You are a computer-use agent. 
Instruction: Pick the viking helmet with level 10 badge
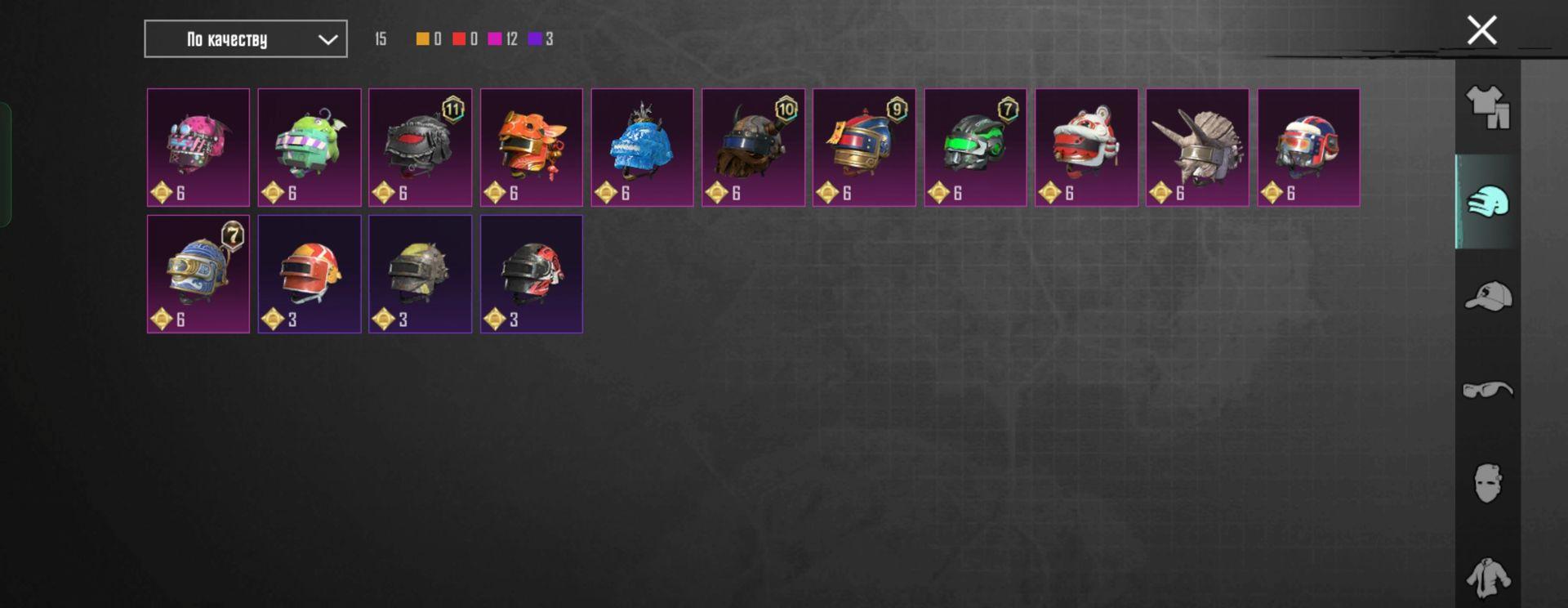tap(754, 147)
